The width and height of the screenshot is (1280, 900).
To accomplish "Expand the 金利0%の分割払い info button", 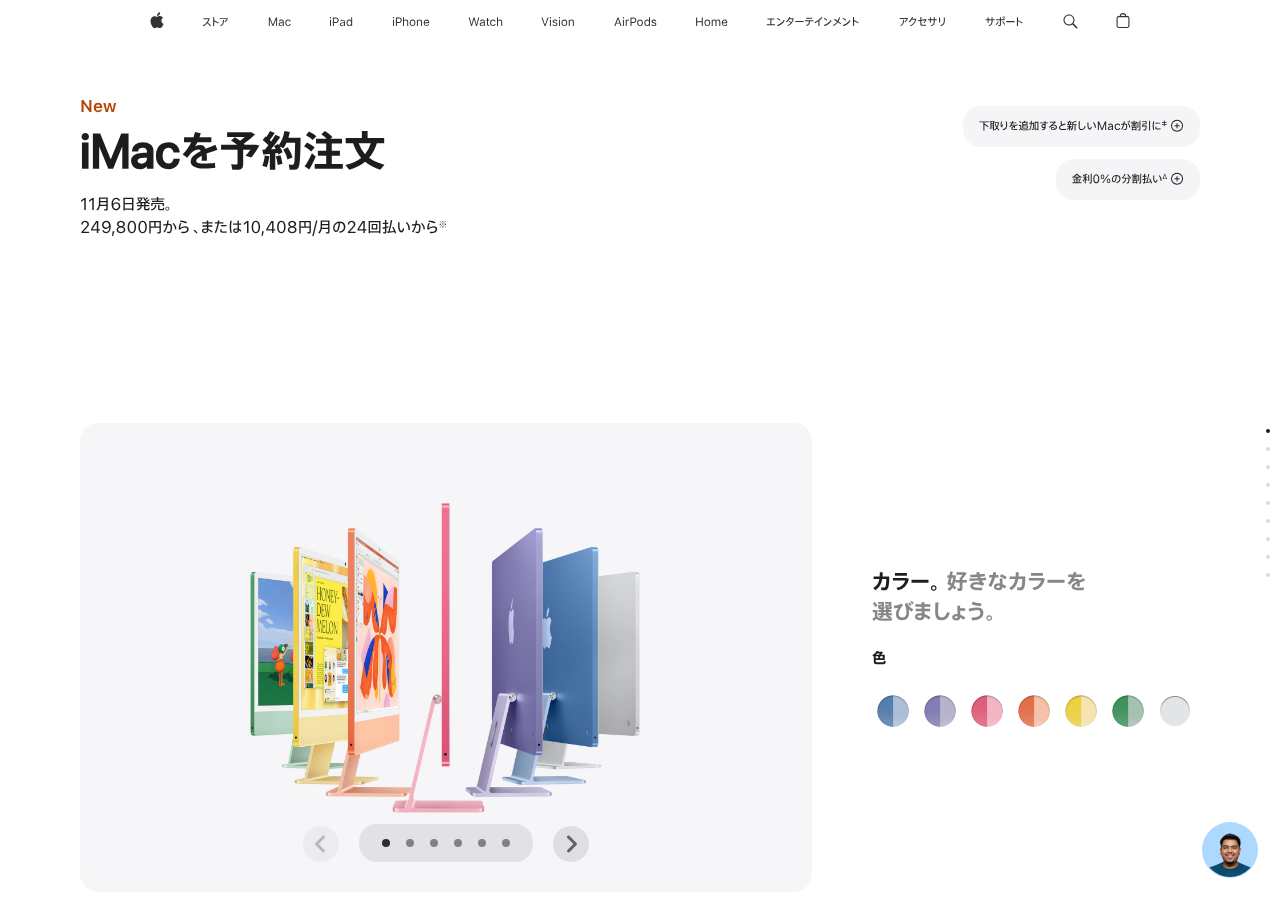I will click(1128, 179).
